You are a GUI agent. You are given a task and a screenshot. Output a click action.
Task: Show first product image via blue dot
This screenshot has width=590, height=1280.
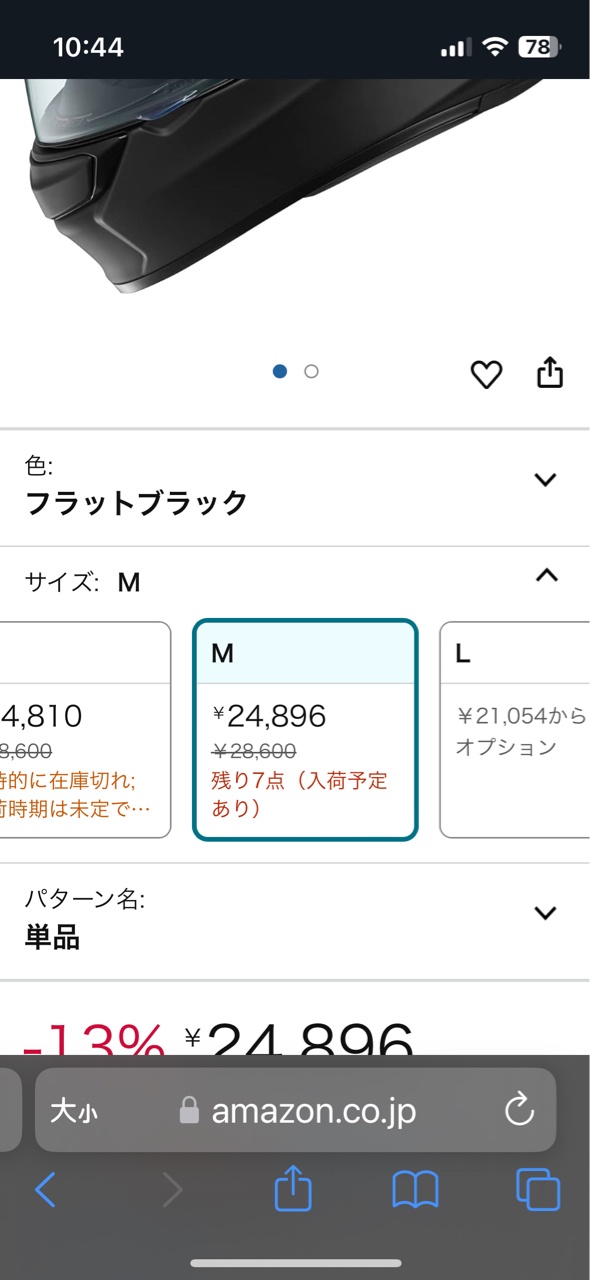280,371
